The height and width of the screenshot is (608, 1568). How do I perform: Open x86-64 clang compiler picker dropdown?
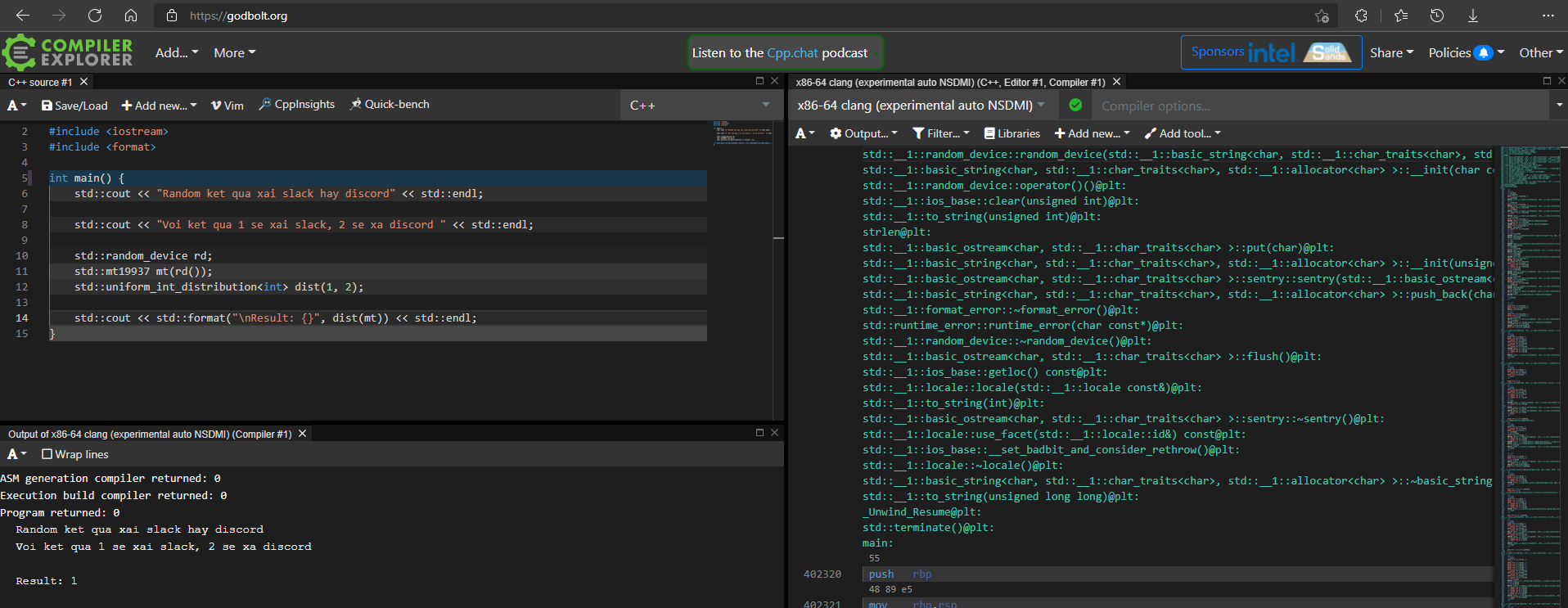[x=923, y=105]
